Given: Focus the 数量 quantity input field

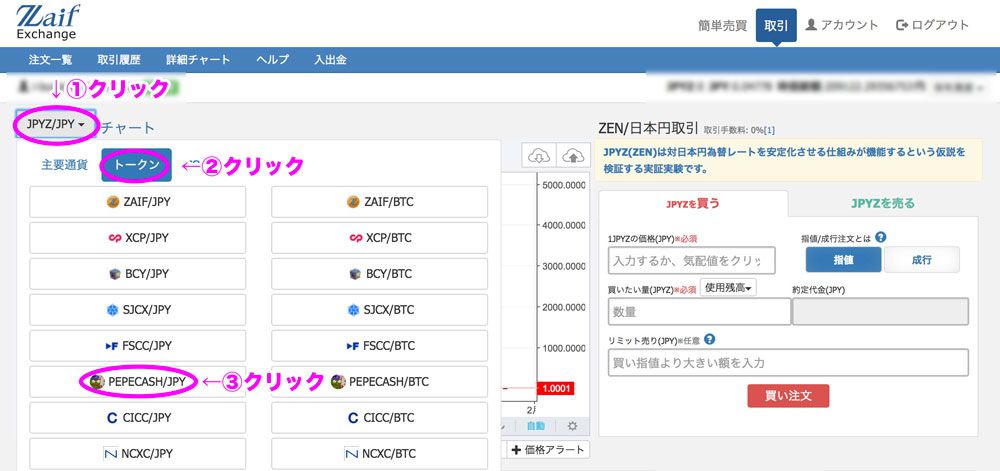Looking at the screenshot, I should [x=700, y=312].
